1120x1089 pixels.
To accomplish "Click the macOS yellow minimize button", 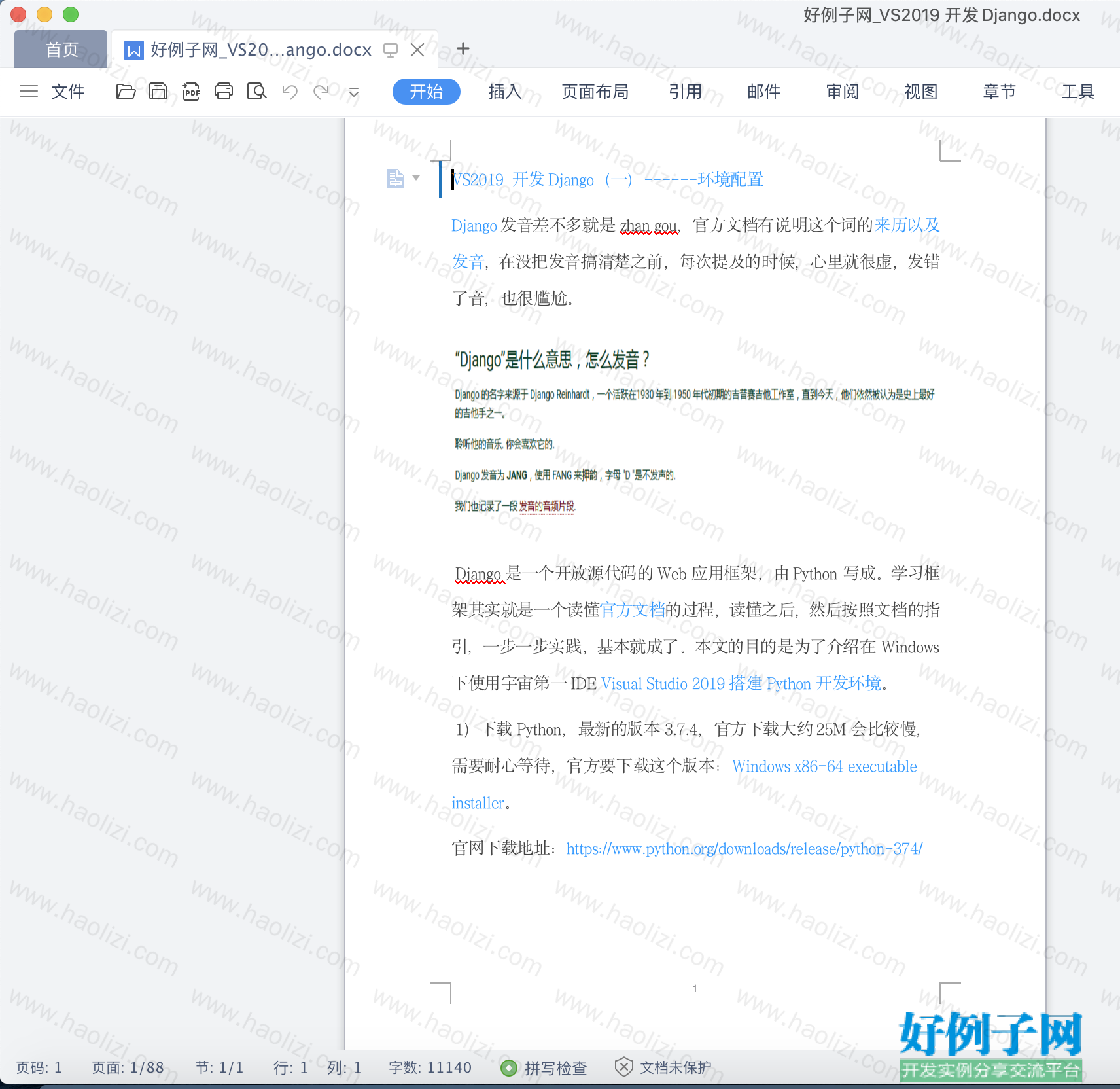I will pos(44,14).
